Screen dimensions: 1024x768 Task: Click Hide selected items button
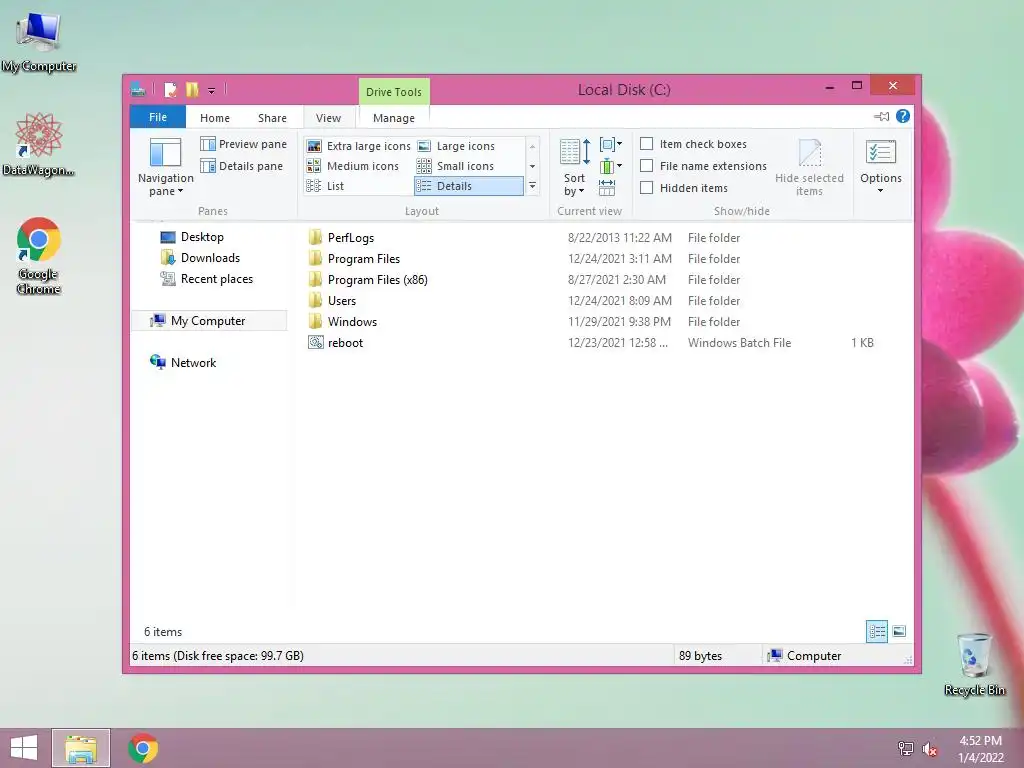point(809,167)
